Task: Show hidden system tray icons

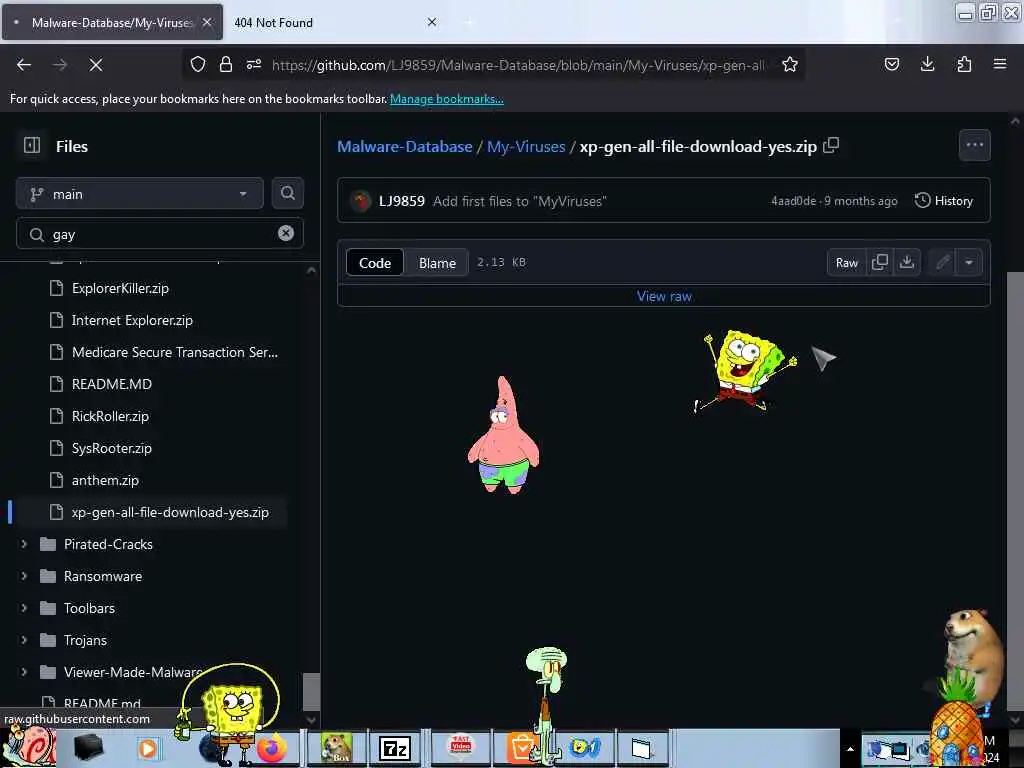Action: click(x=850, y=749)
